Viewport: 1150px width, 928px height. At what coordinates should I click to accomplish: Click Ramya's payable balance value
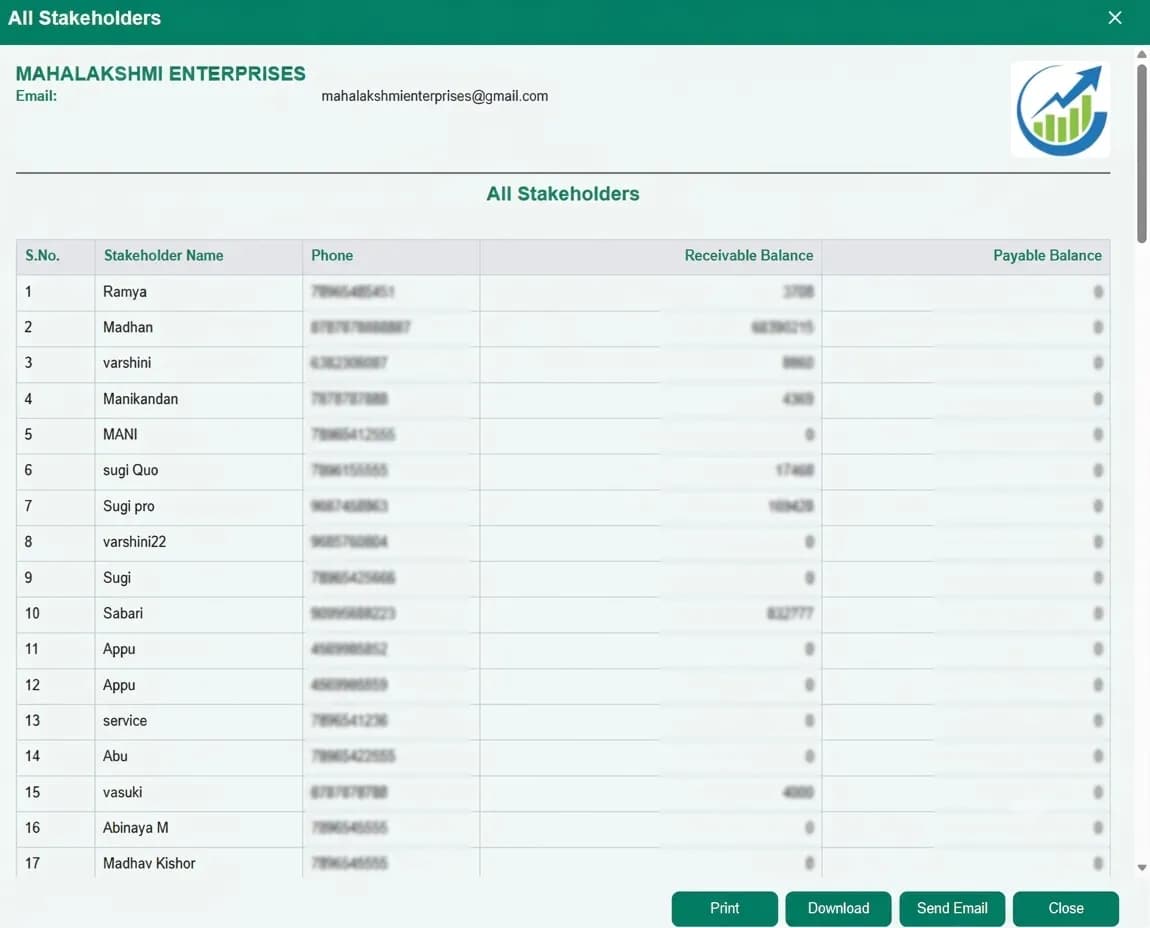pyautogui.click(x=1098, y=292)
